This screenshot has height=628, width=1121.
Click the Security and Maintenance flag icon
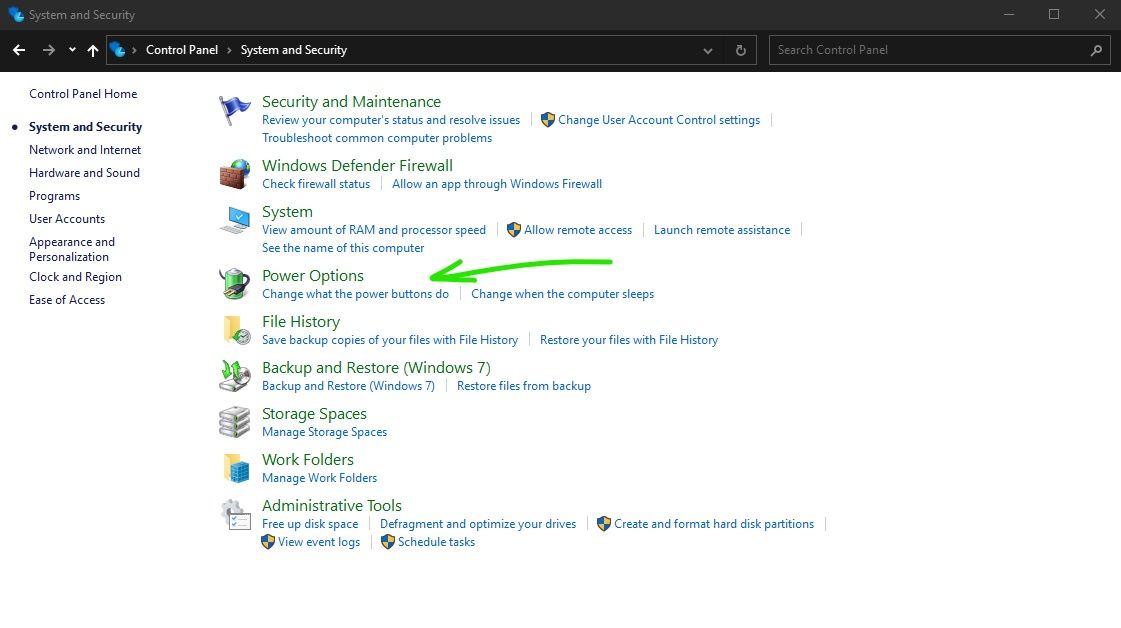click(234, 110)
